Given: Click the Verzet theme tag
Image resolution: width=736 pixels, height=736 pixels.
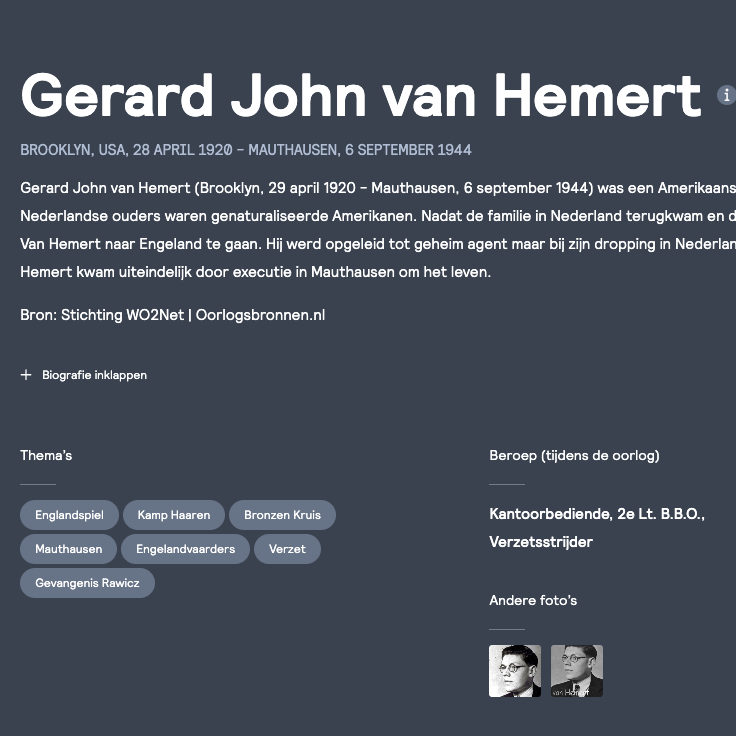Looking at the screenshot, I should pyautogui.click(x=287, y=549).
